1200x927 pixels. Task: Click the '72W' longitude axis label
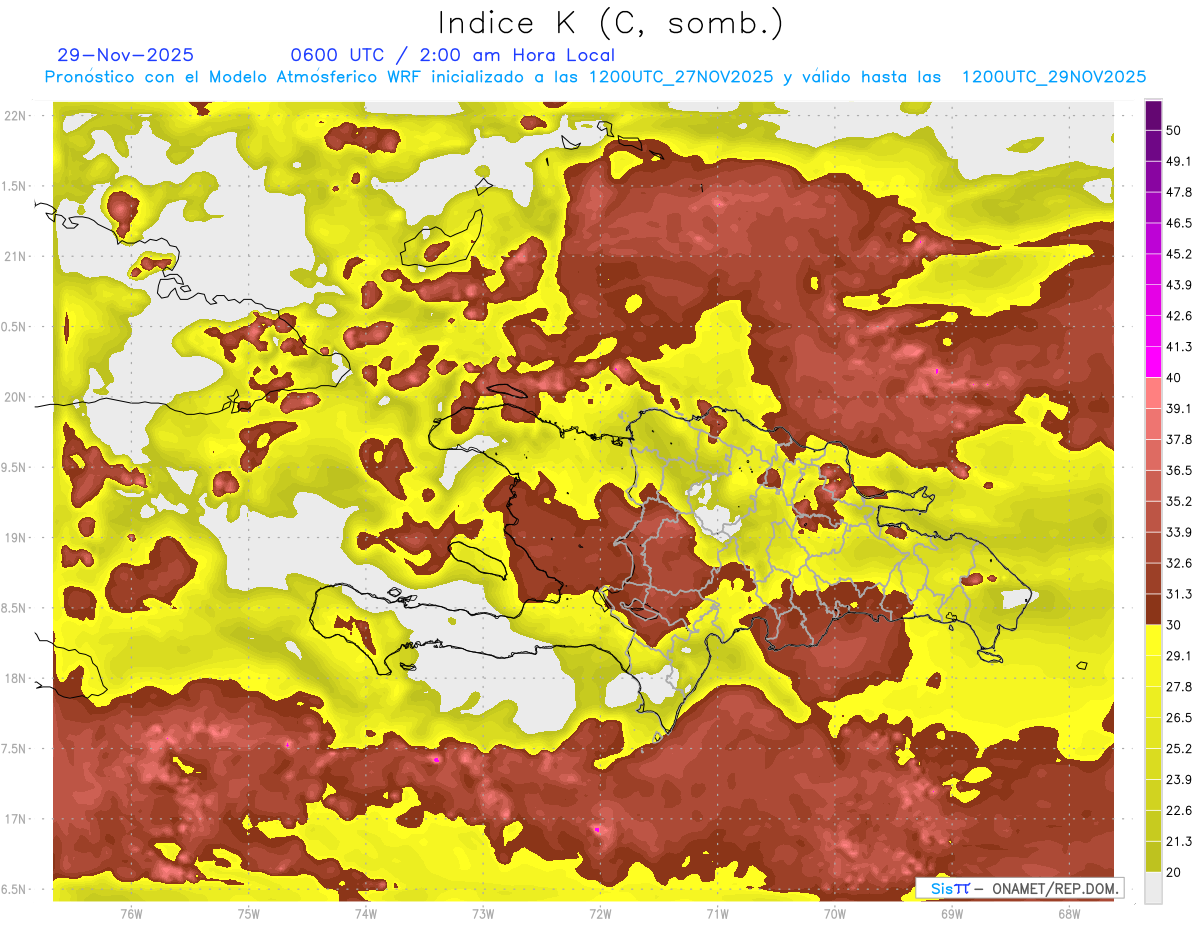pyautogui.click(x=600, y=913)
